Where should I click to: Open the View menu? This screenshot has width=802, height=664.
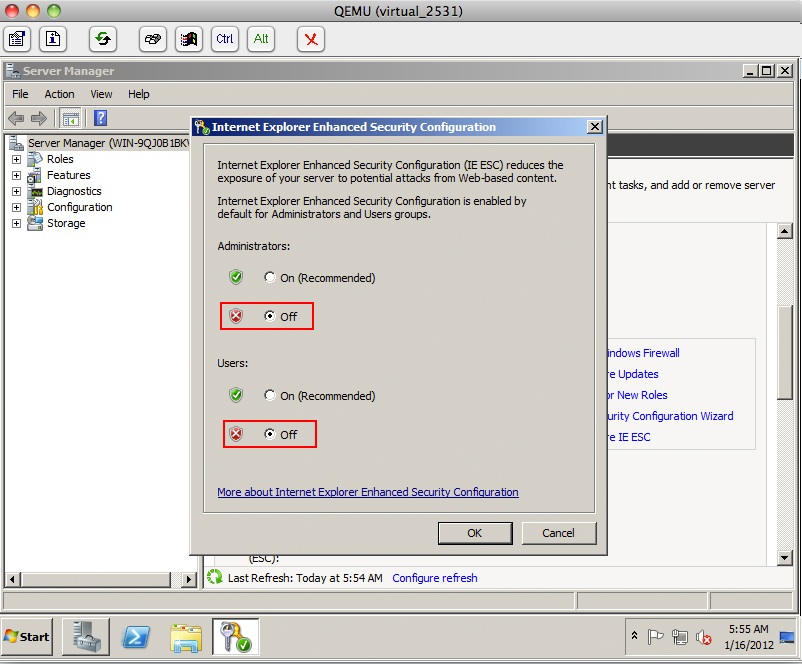(x=101, y=94)
